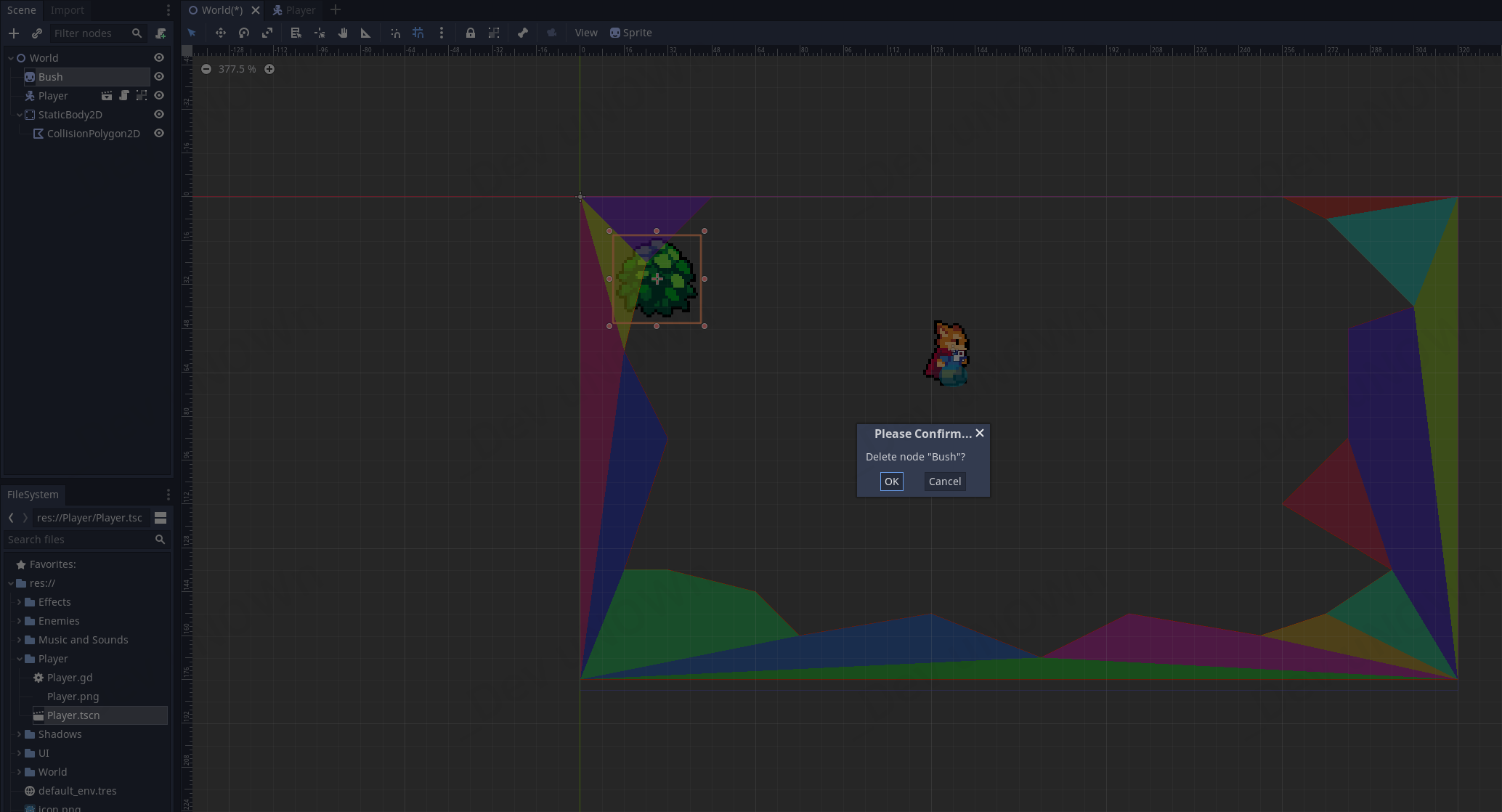Image resolution: width=1502 pixels, height=812 pixels.
Task: Hide the Bush node visibility
Action: (x=159, y=77)
